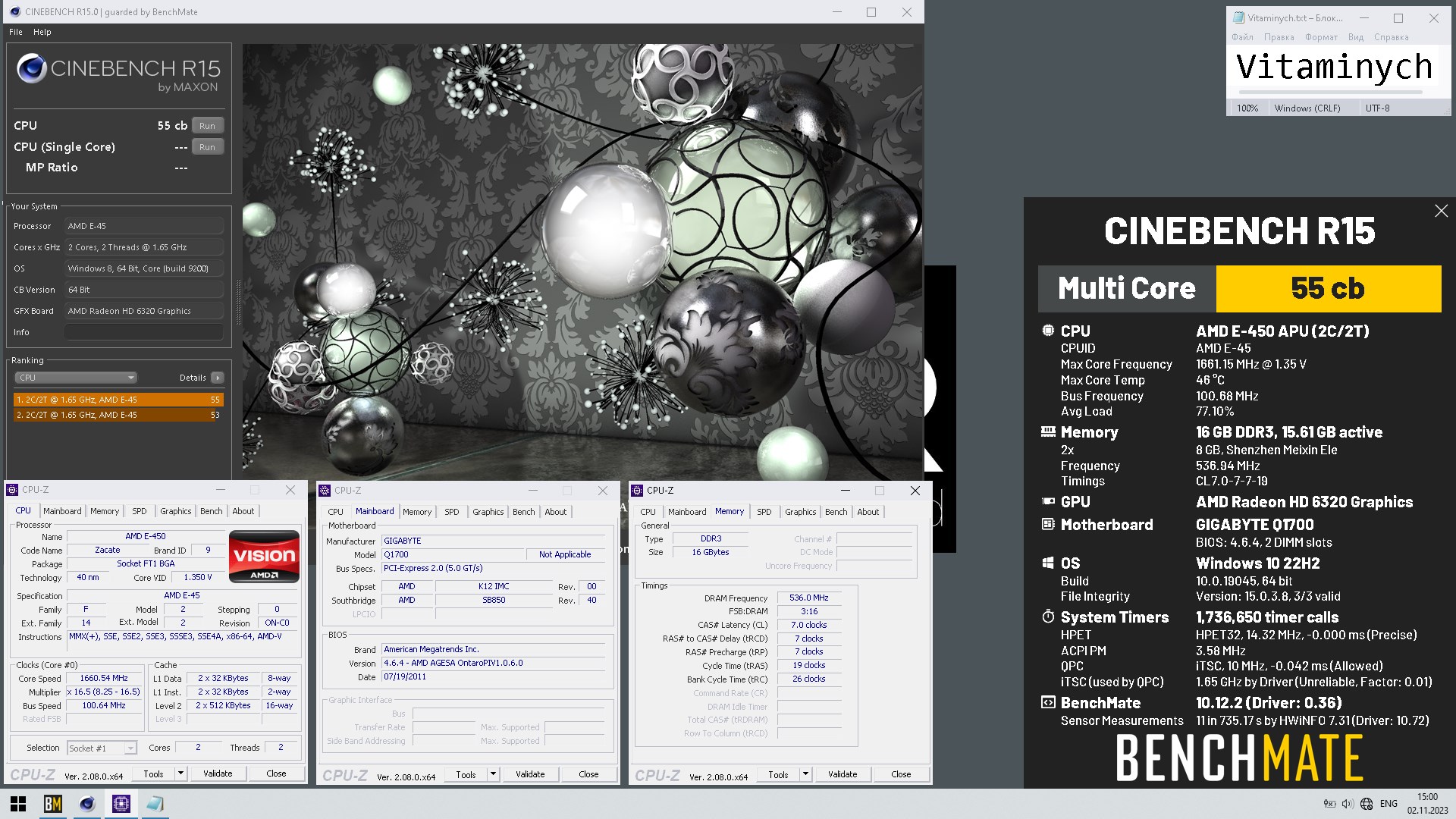Click the Notepad title bar icon

click(x=1238, y=18)
